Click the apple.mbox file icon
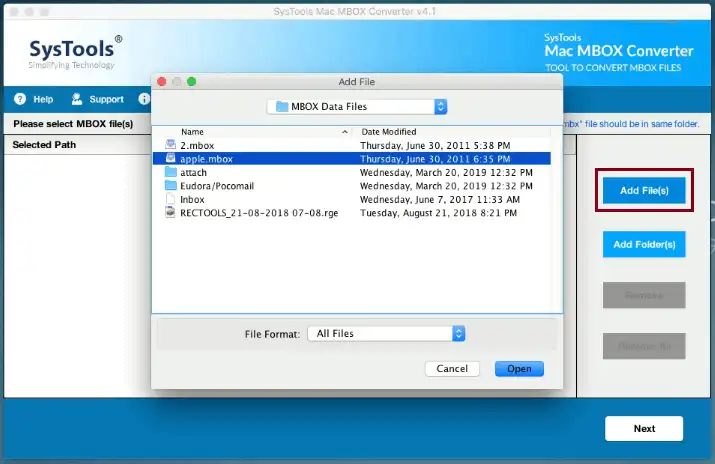This screenshot has height=464, width=715. [170, 159]
